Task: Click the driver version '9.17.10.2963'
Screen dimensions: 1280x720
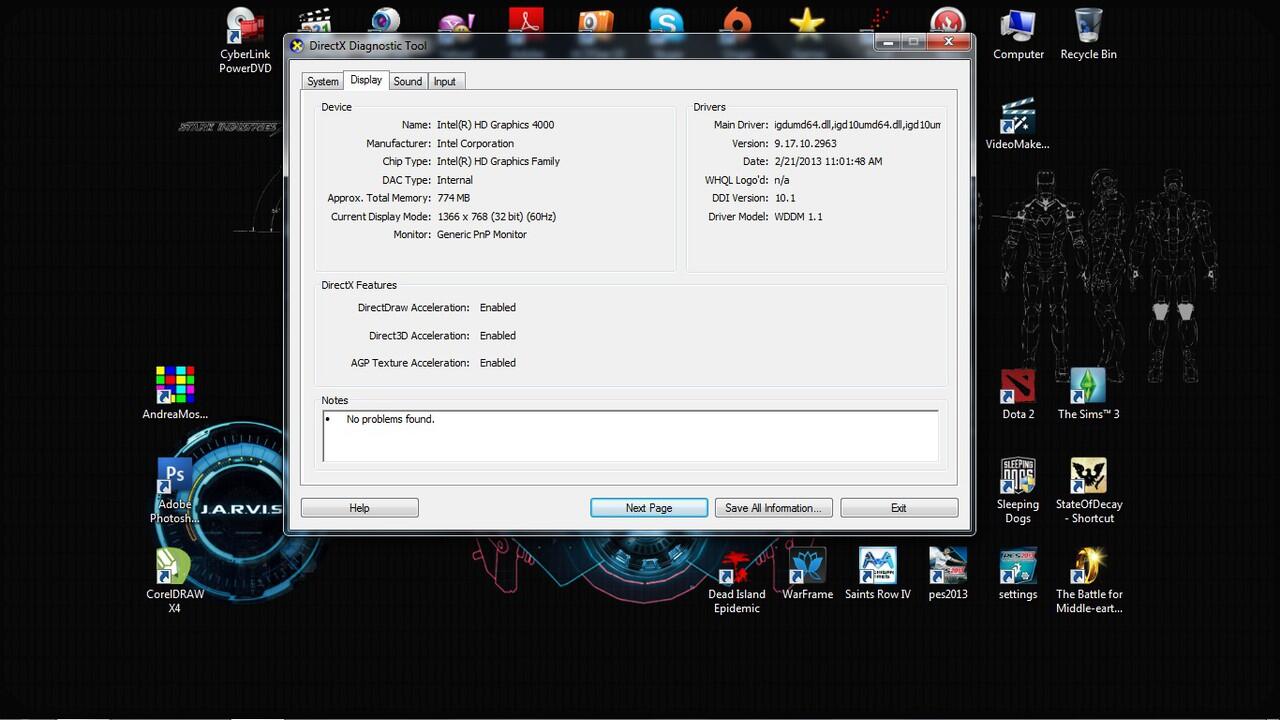Action: [805, 143]
